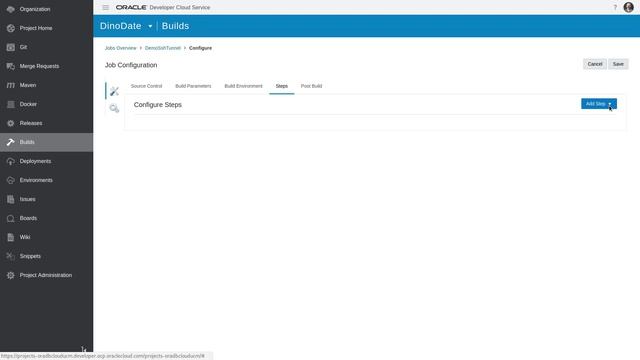Open the Snippets scissors icon
Viewport: 640px width, 360px height.
click(11, 256)
